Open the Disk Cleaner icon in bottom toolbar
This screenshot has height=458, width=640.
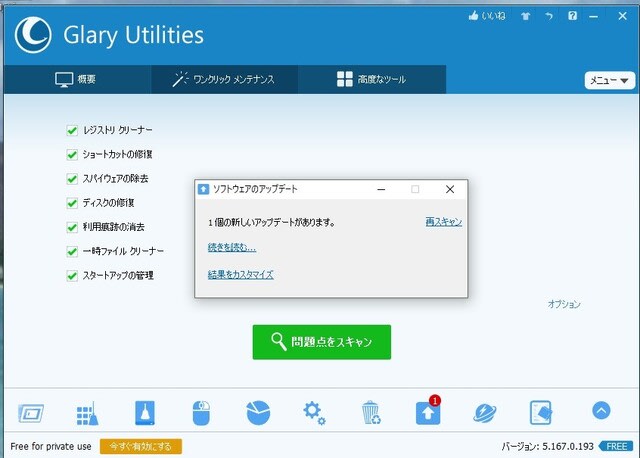tap(145, 413)
